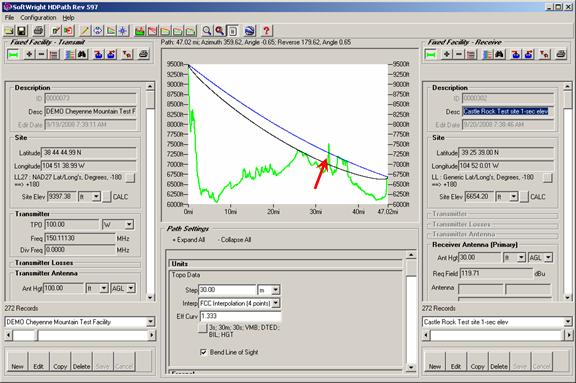576x383 pixels.
Task: Click the Save floppy disk toolbar icon
Action: pos(22,31)
